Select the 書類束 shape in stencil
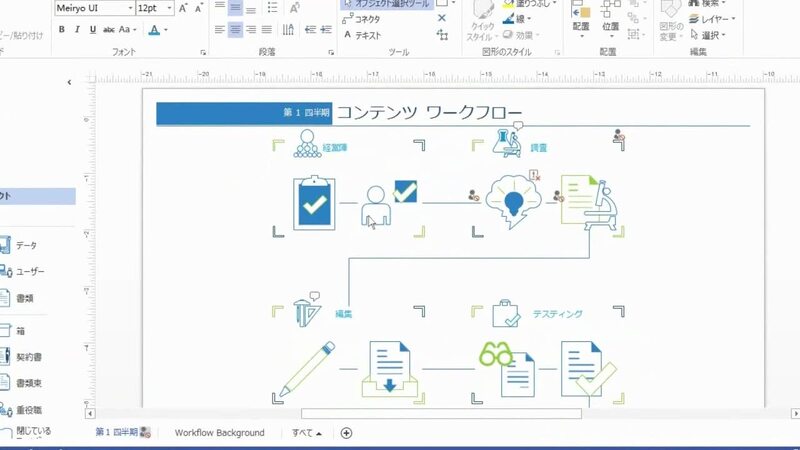Image resolution: width=800 pixels, height=450 pixels. (21, 383)
